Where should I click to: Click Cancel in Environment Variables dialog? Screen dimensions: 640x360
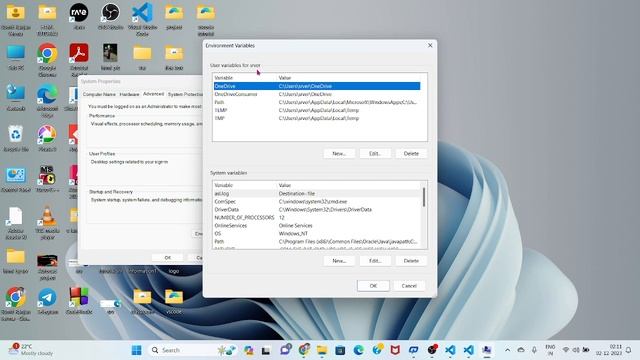[409, 286]
